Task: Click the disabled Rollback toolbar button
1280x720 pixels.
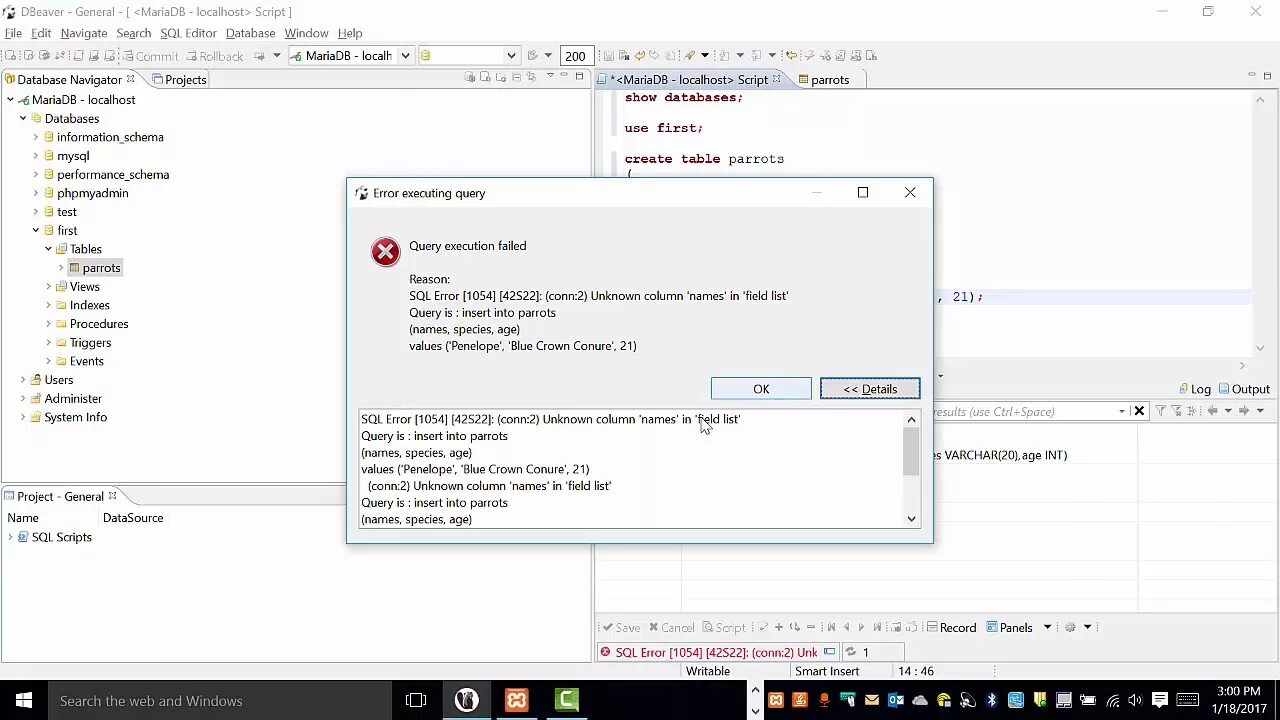Action: [x=213, y=56]
